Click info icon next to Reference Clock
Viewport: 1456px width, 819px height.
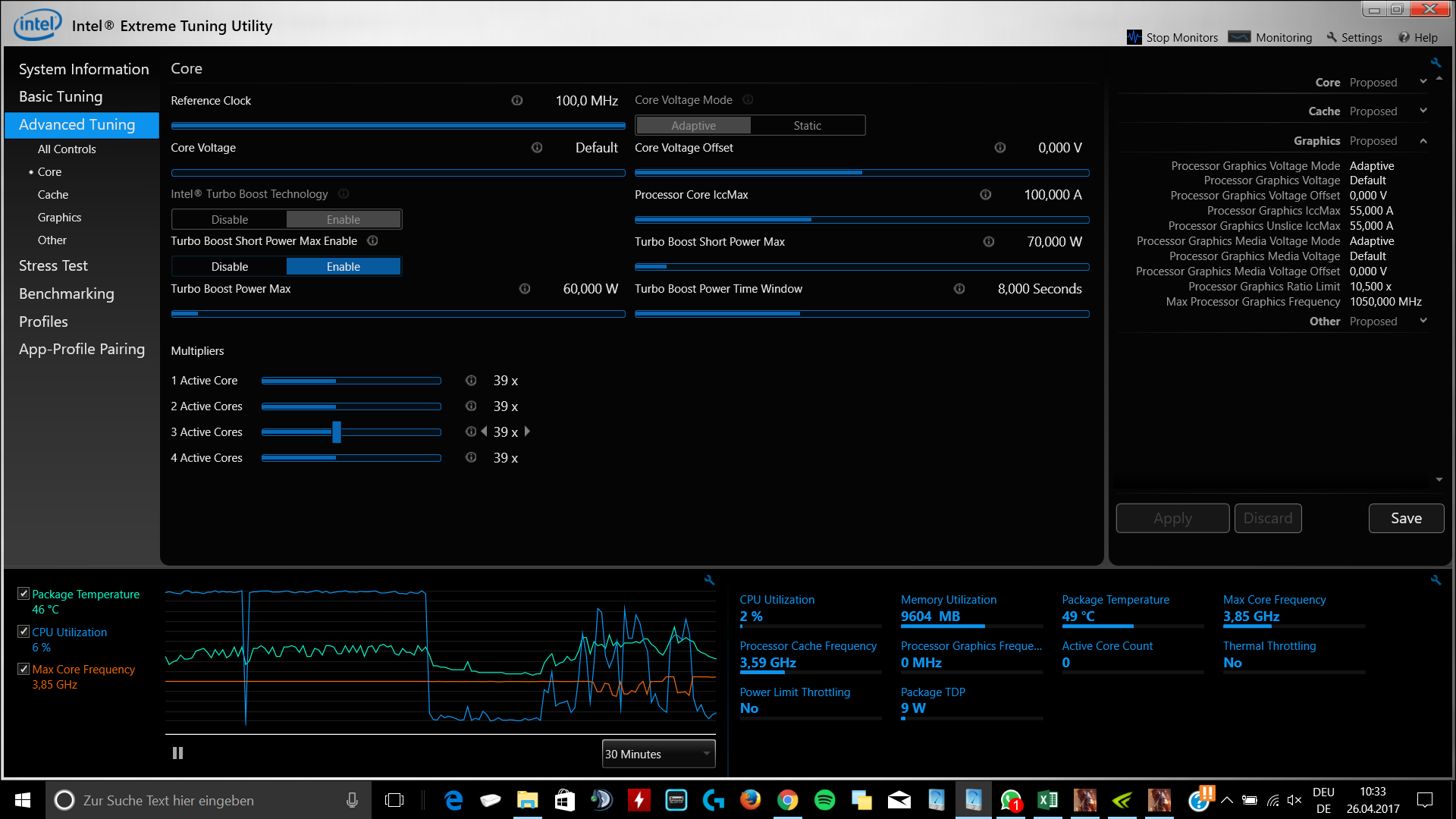(x=517, y=100)
